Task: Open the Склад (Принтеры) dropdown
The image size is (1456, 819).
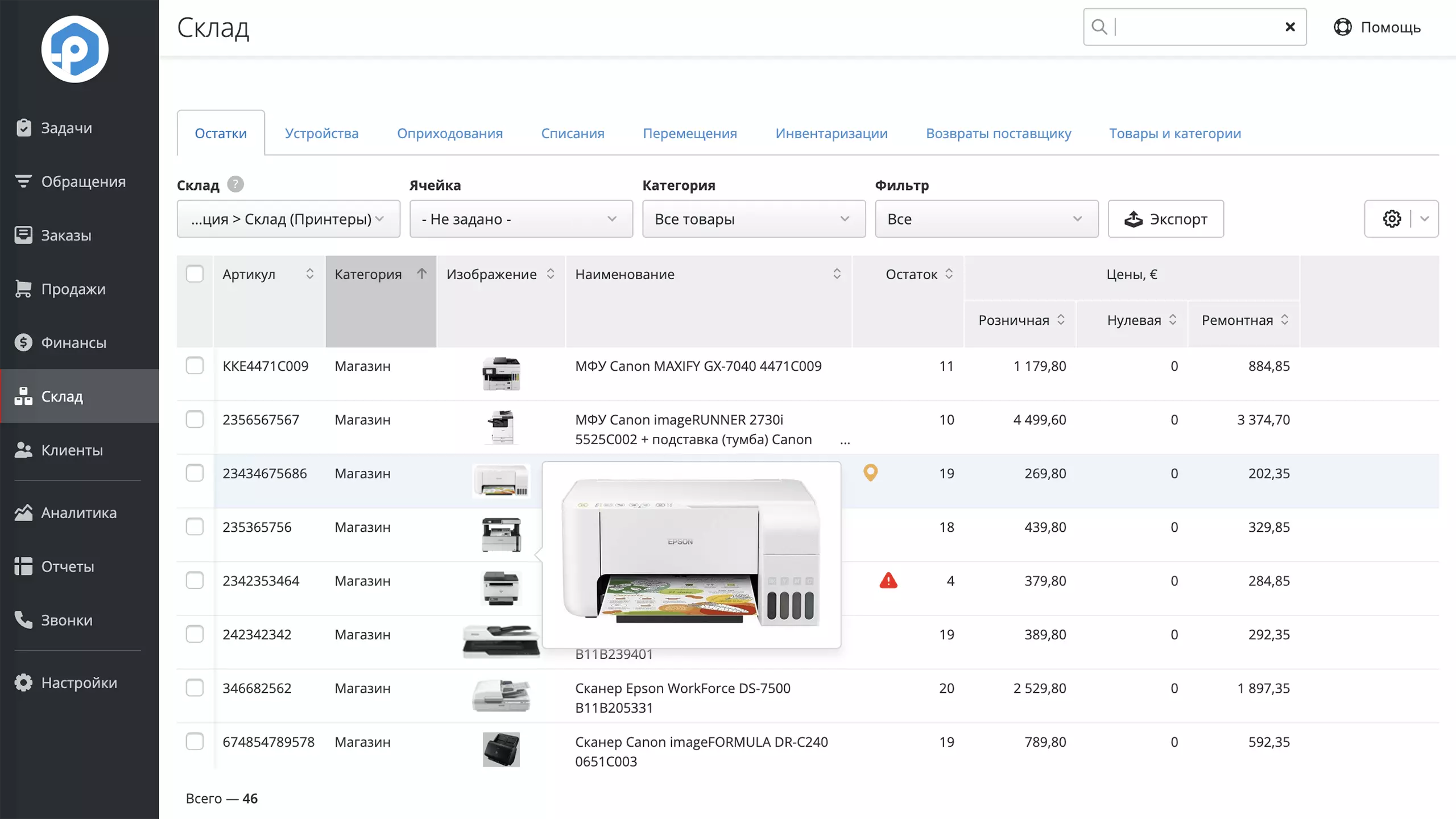Action: pyautogui.click(x=288, y=218)
